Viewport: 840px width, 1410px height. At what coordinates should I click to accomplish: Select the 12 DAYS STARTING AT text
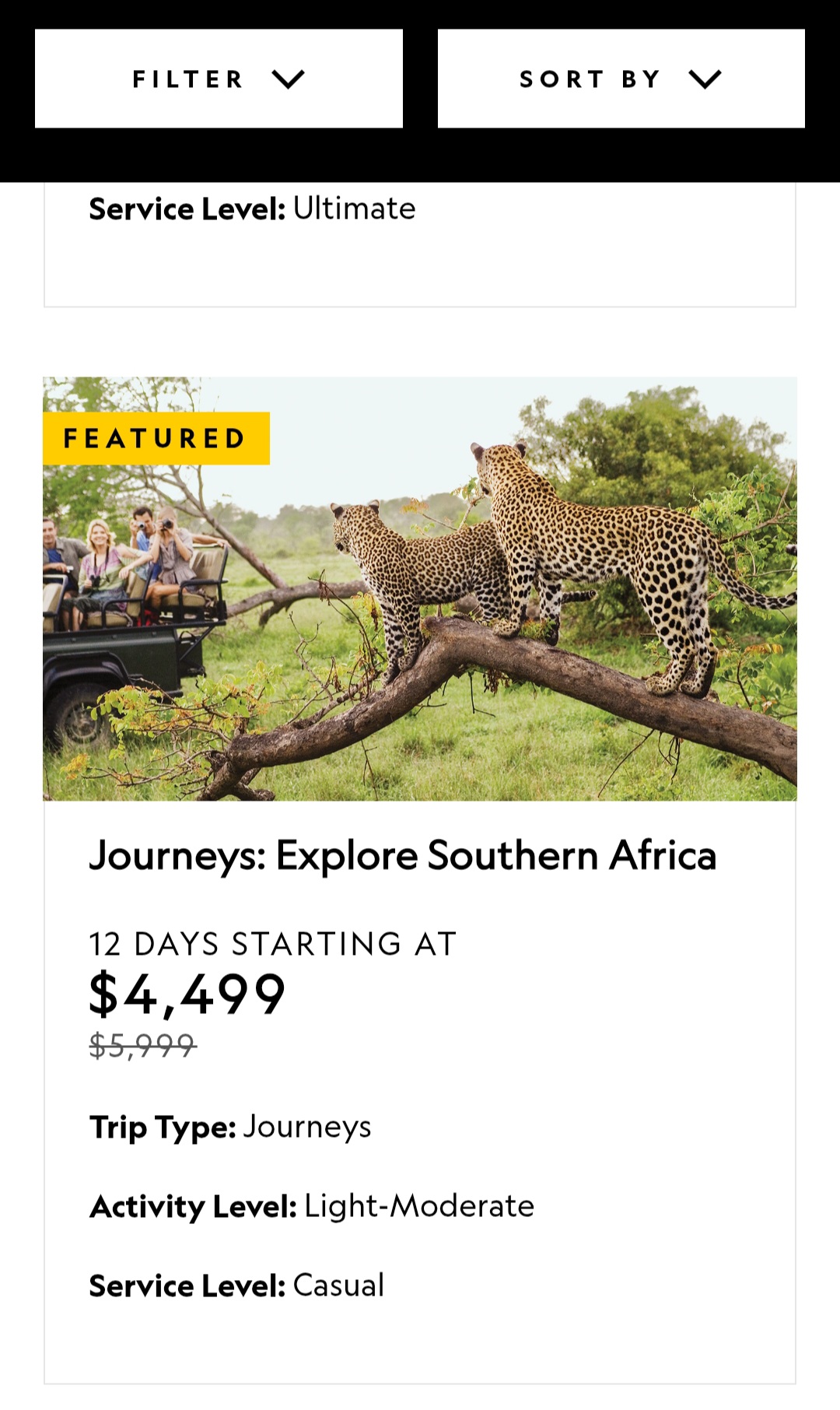(x=272, y=944)
